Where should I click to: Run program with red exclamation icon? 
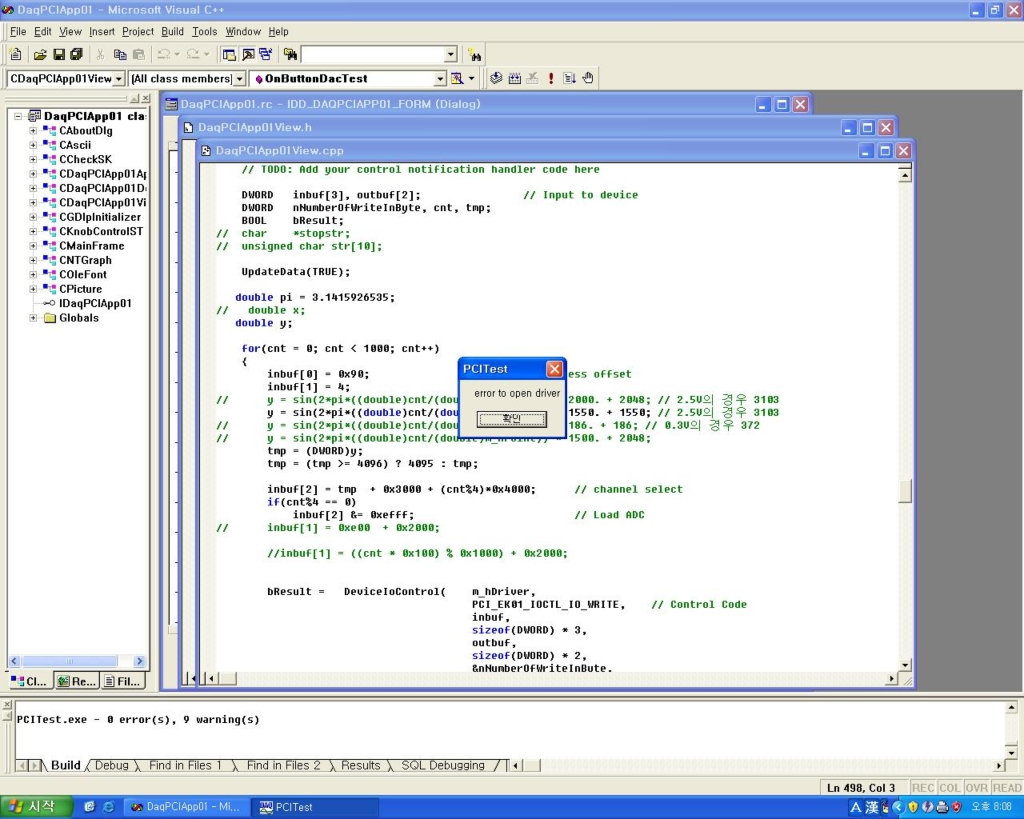[551, 78]
